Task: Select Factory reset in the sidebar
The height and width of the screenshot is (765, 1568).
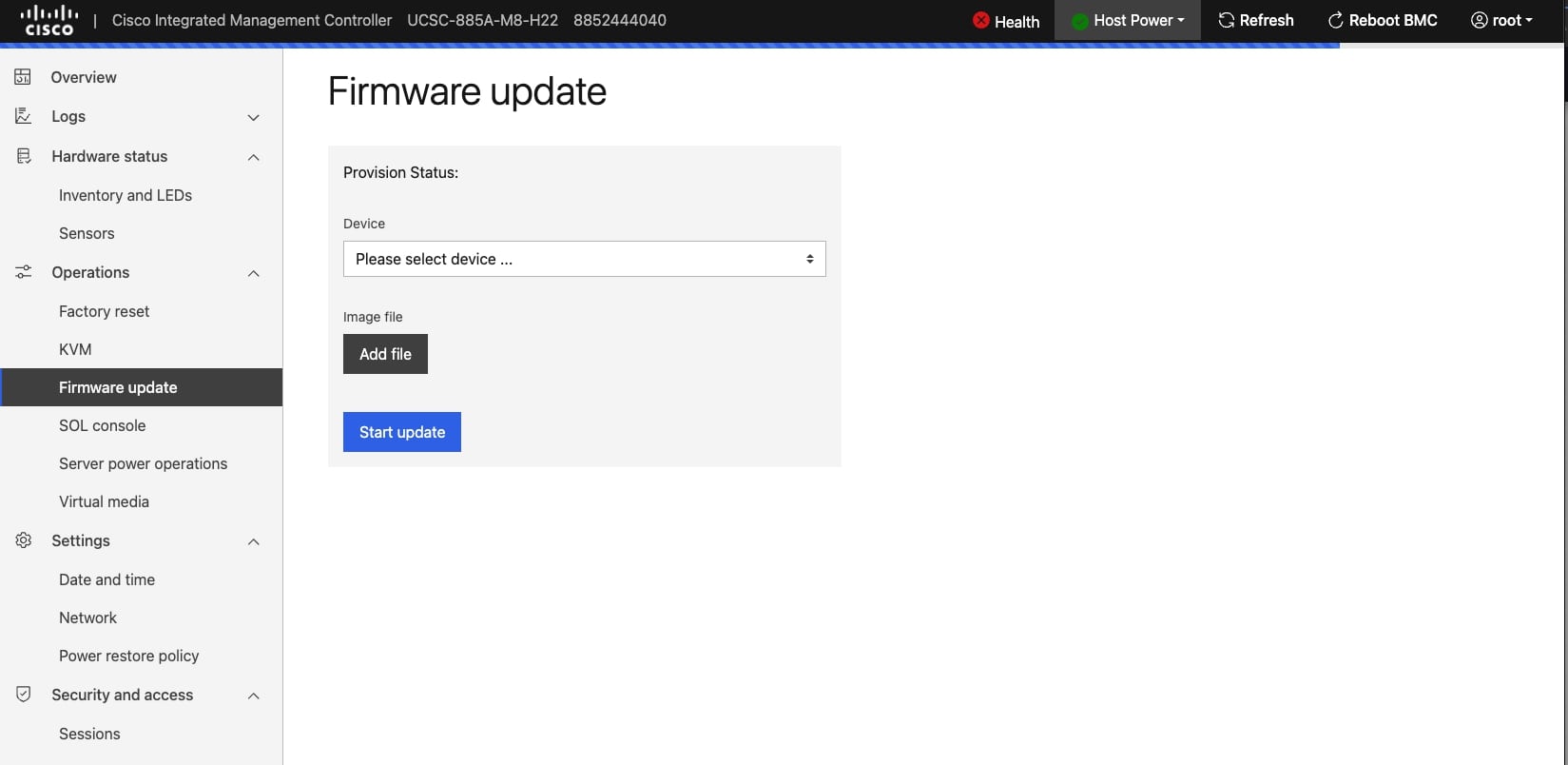Action: pyautogui.click(x=105, y=311)
